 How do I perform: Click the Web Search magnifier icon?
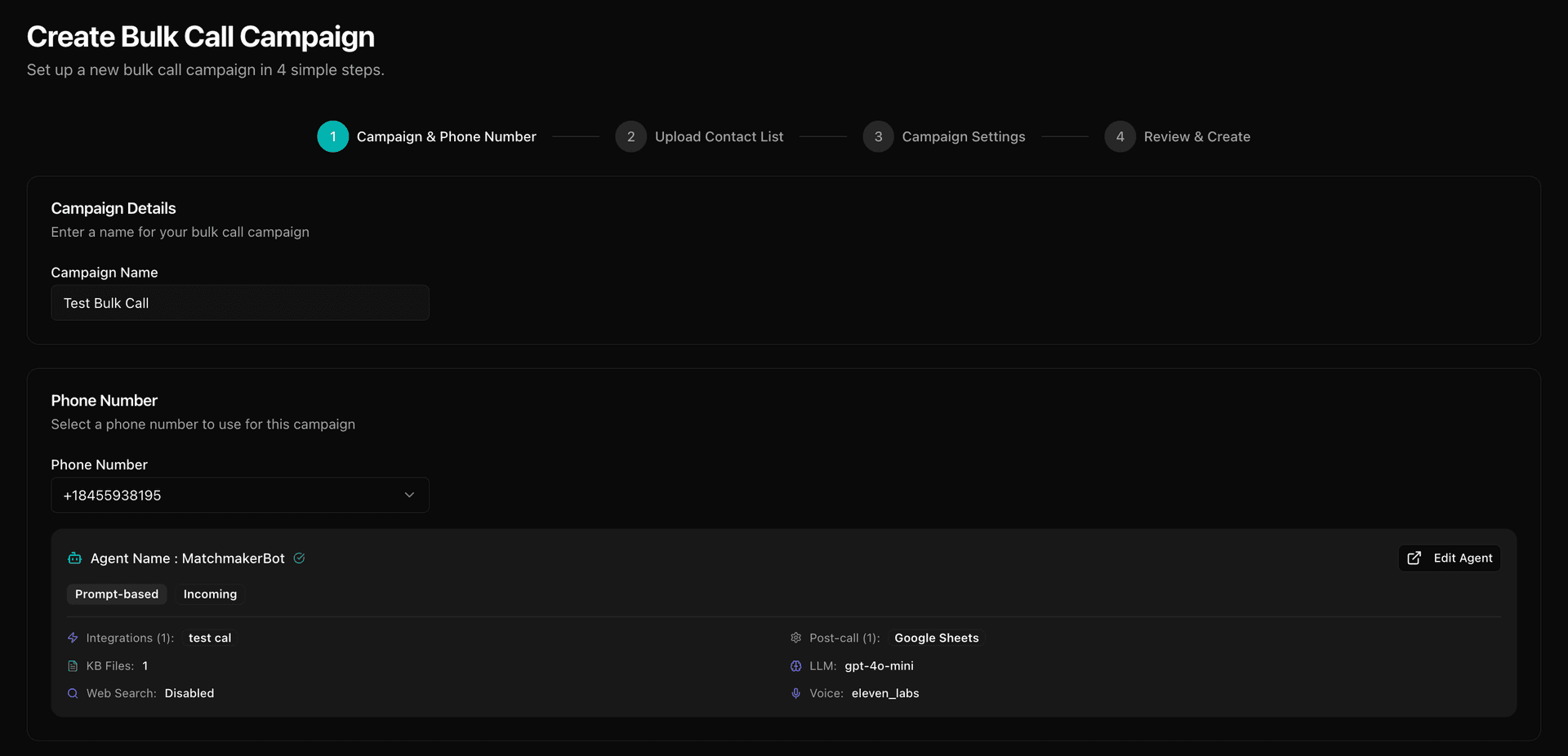[73, 693]
